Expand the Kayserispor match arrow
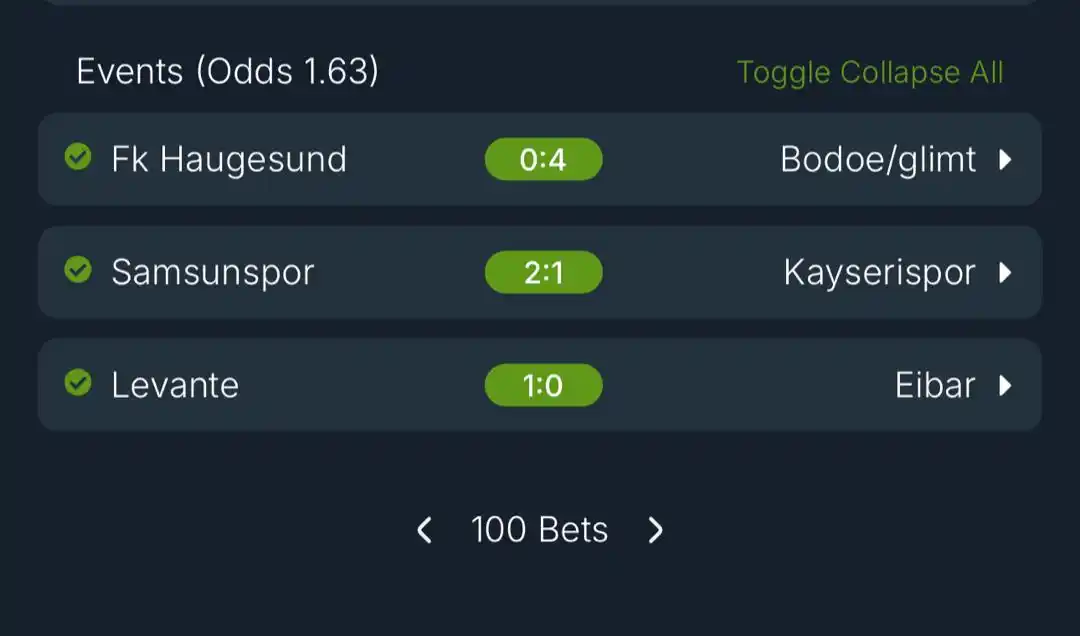 tap(1006, 273)
